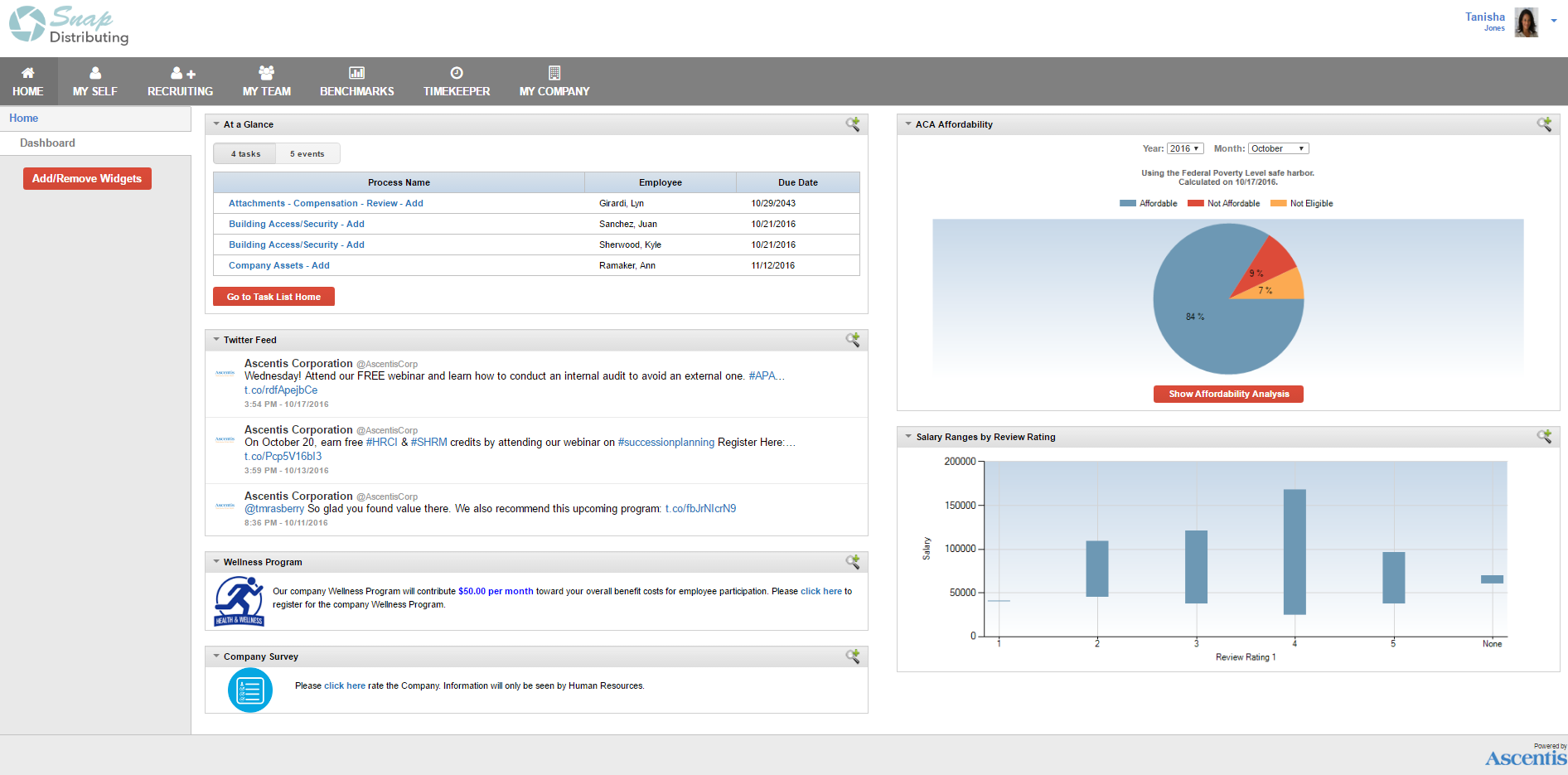Open the Year 2016 dropdown
The width and height of the screenshot is (1568, 775).
pos(1185,148)
